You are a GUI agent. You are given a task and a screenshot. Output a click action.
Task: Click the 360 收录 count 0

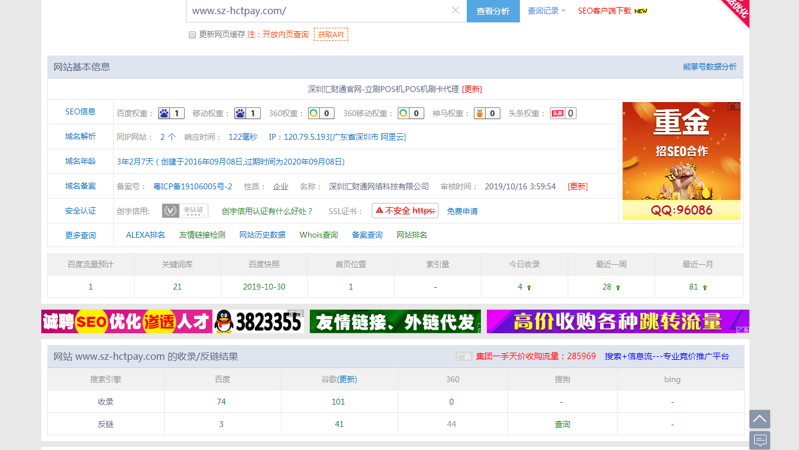pyautogui.click(x=451, y=402)
